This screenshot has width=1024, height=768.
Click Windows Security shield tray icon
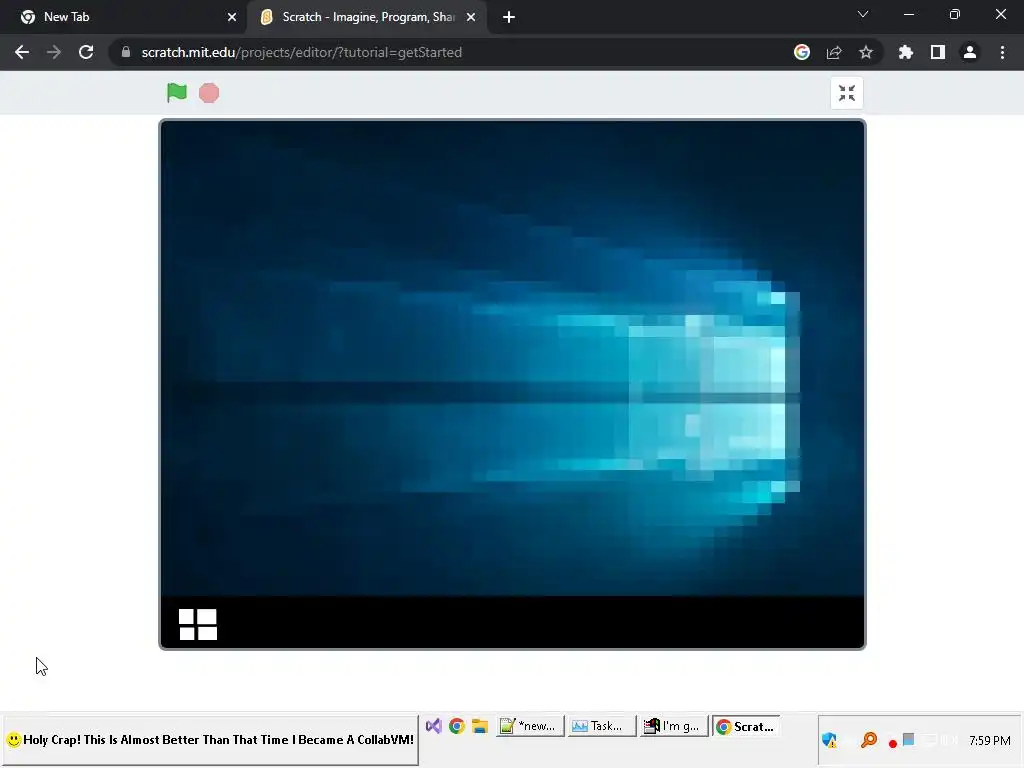point(829,740)
